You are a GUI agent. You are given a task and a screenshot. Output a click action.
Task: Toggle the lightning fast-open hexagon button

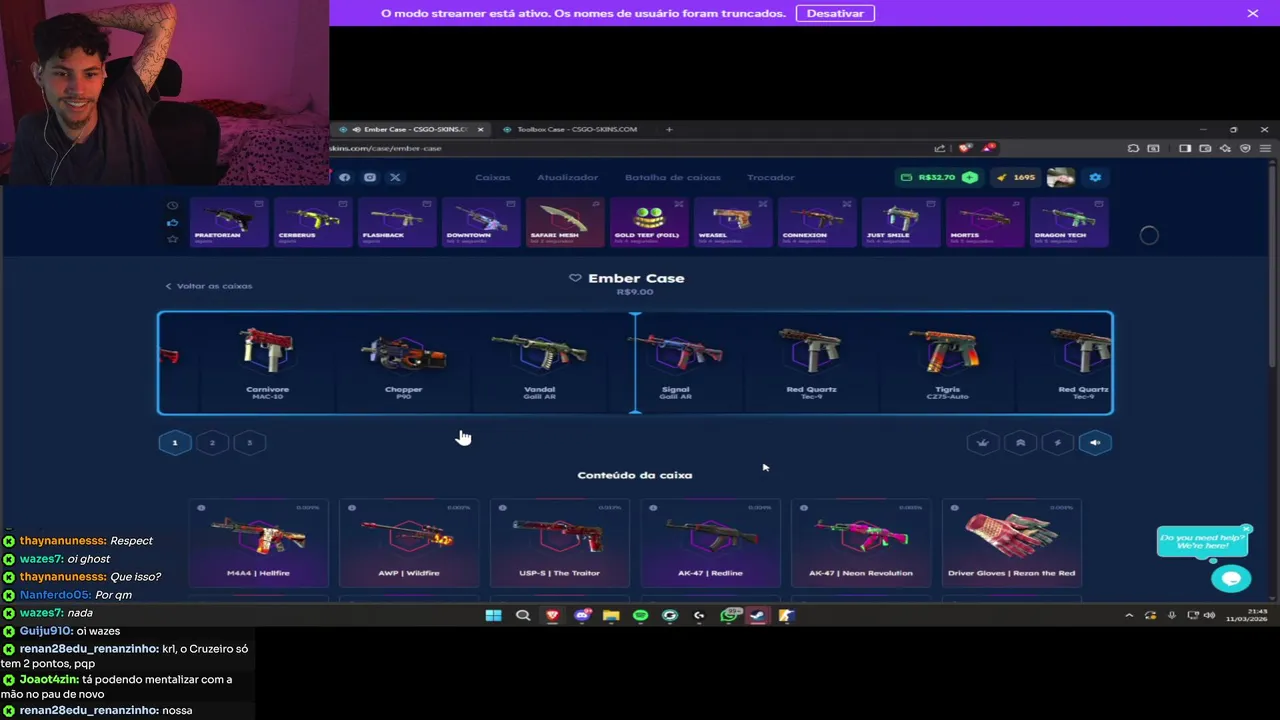pyautogui.click(x=1058, y=442)
